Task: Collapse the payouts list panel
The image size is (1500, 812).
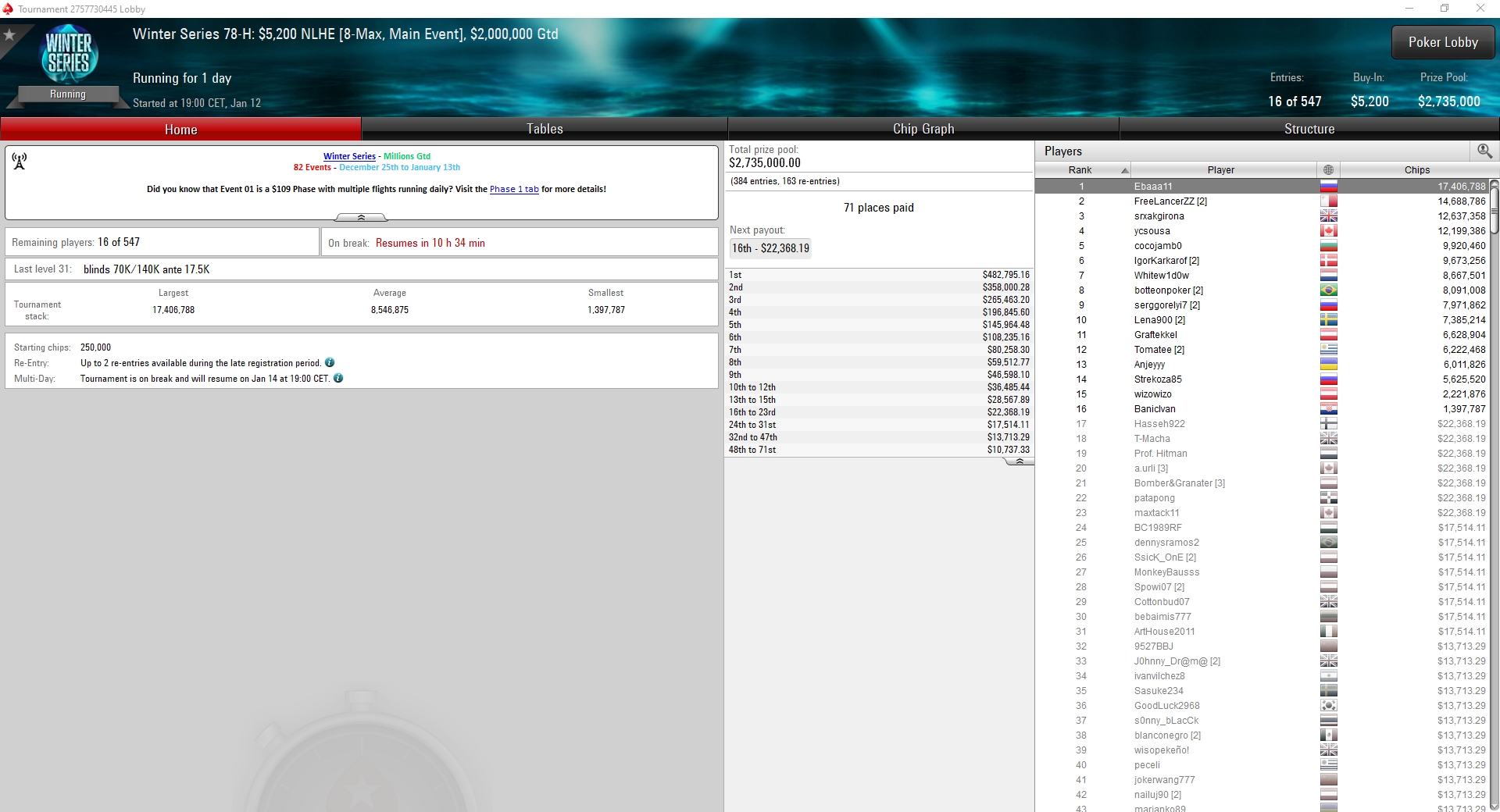Action: point(1019,461)
